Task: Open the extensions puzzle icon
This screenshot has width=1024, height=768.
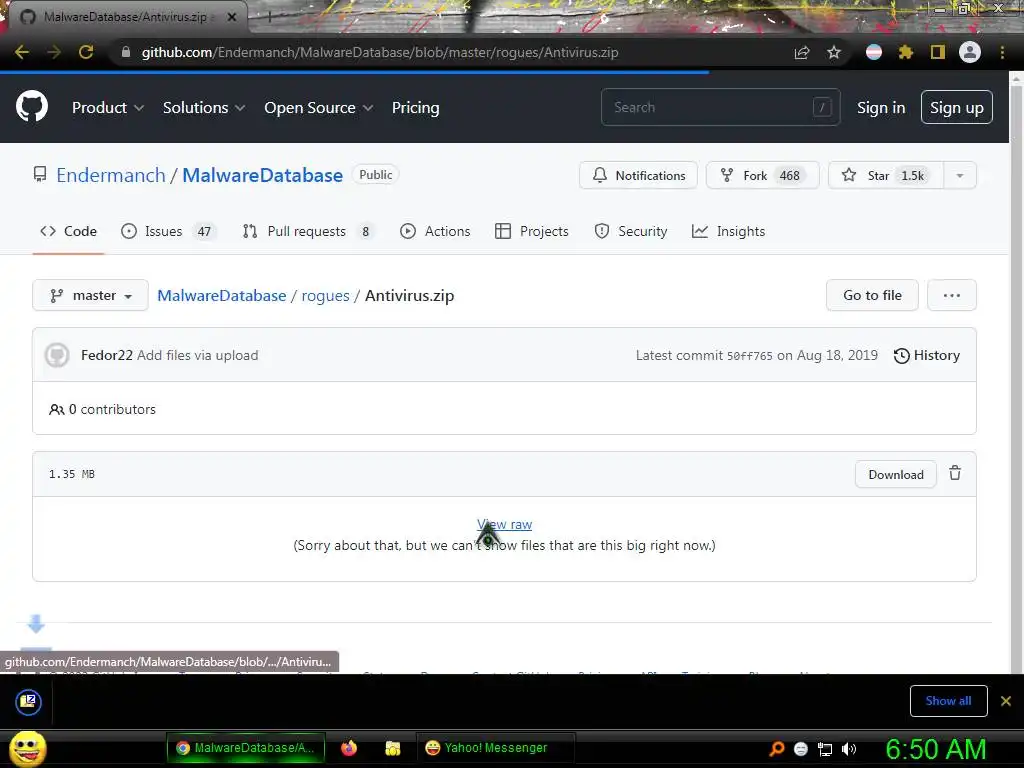Action: (905, 52)
